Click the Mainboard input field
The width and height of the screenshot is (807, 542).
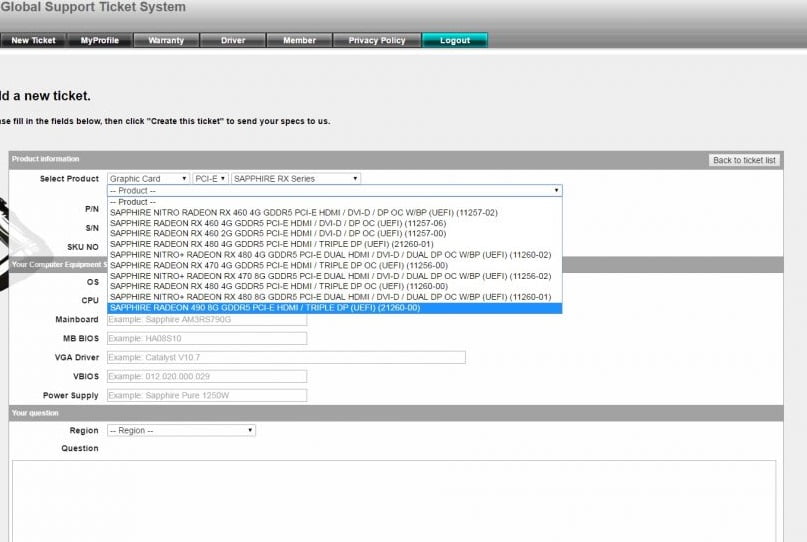(x=206, y=320)
